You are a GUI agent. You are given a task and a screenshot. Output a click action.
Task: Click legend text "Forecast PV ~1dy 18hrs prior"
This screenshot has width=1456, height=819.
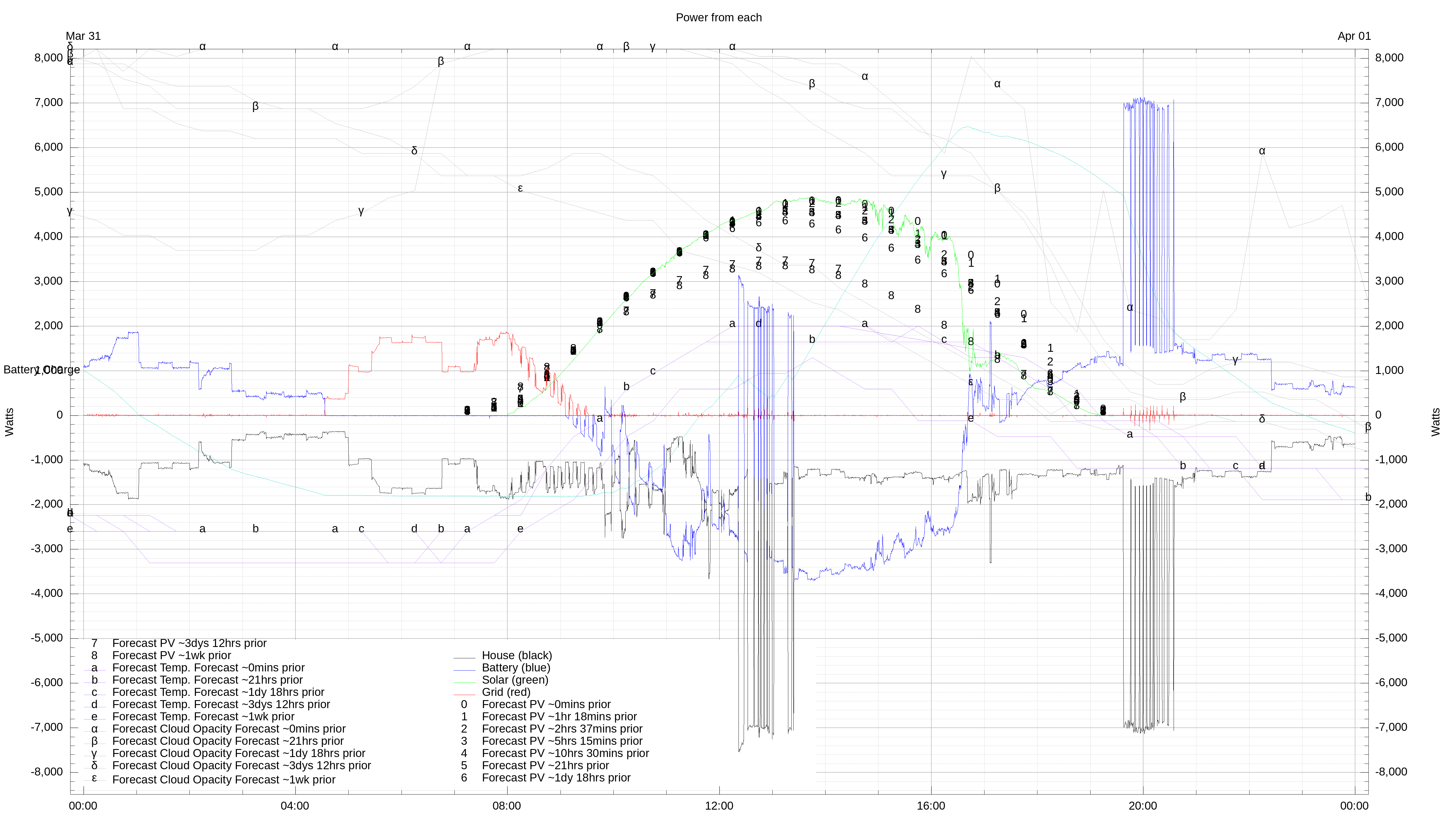[556, 778]
